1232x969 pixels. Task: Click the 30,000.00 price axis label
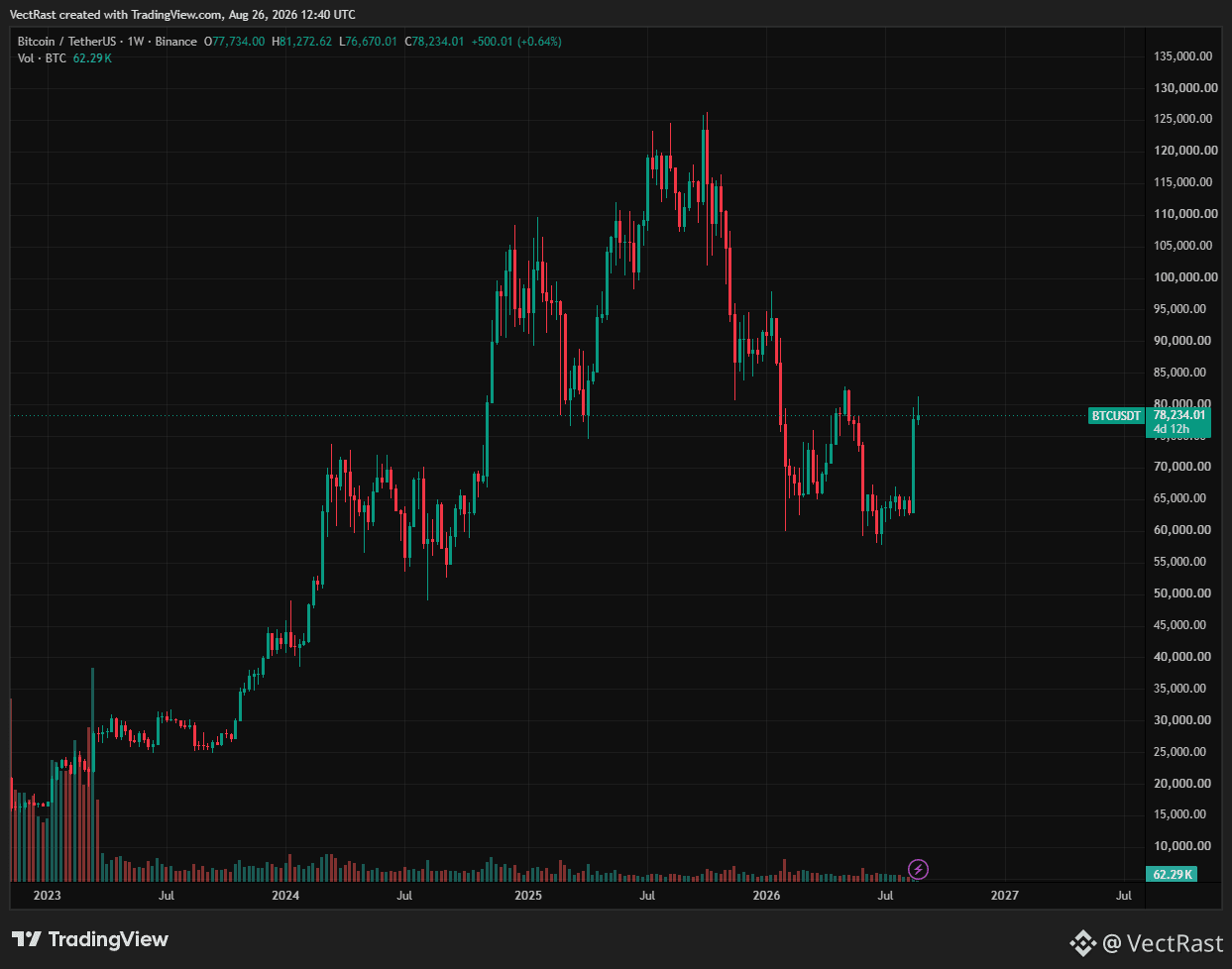coord(1183,720)
